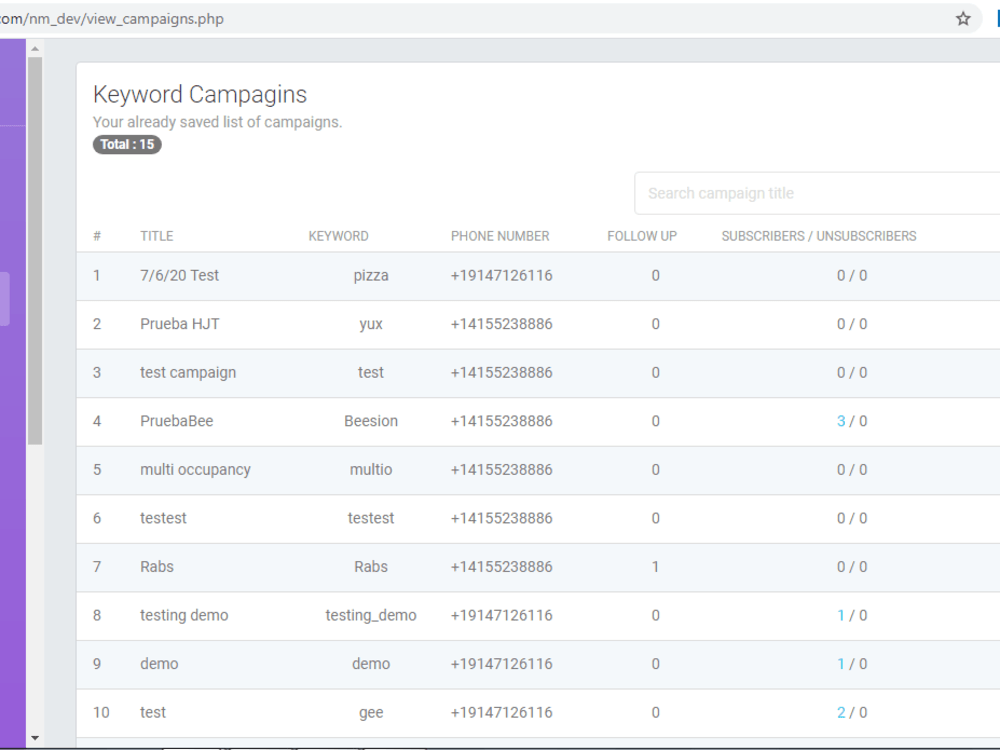Click the Total : 15 badge

[128, 144]
